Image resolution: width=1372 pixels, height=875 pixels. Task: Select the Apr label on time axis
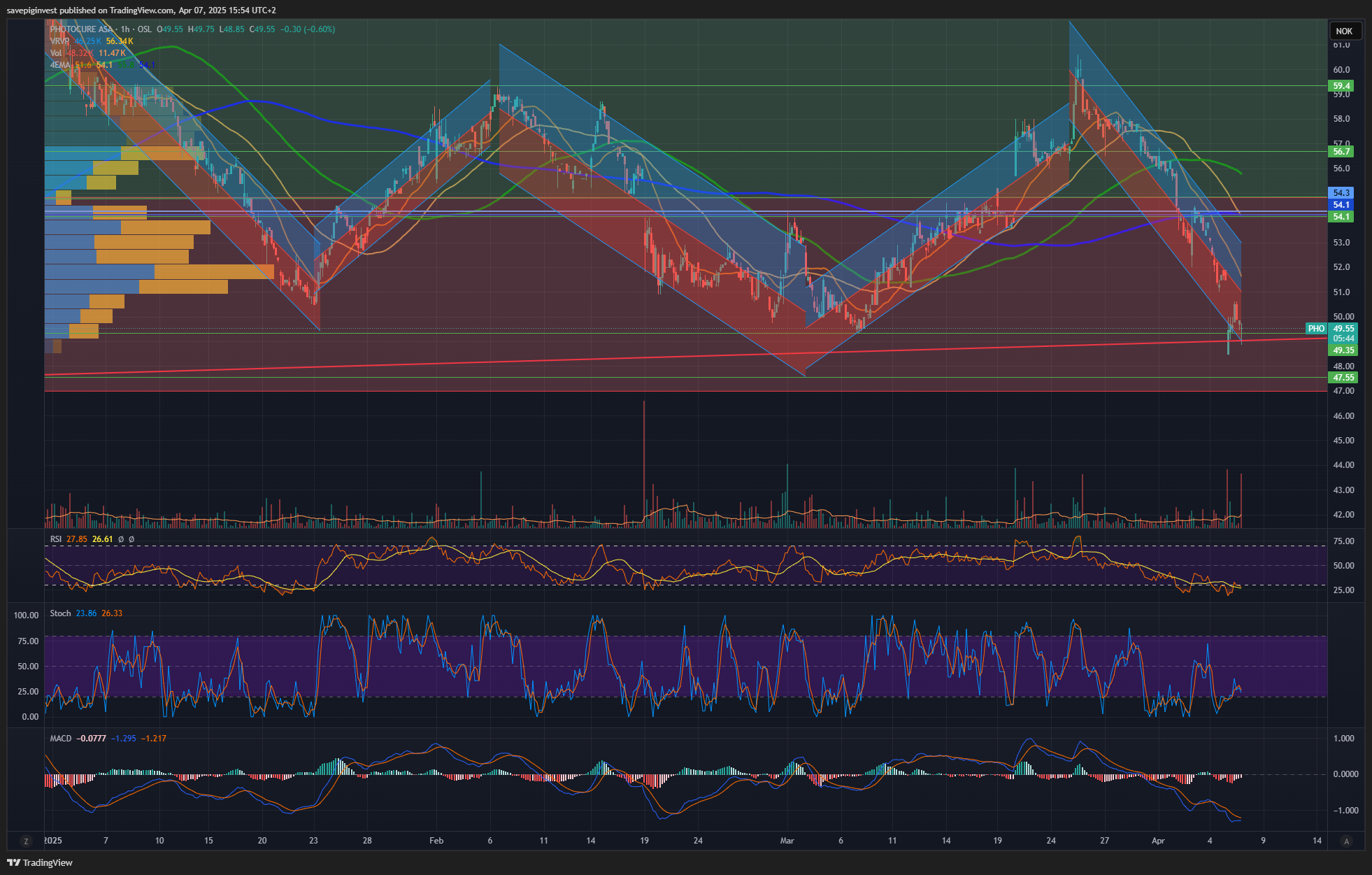click(x=1158, y=841)
